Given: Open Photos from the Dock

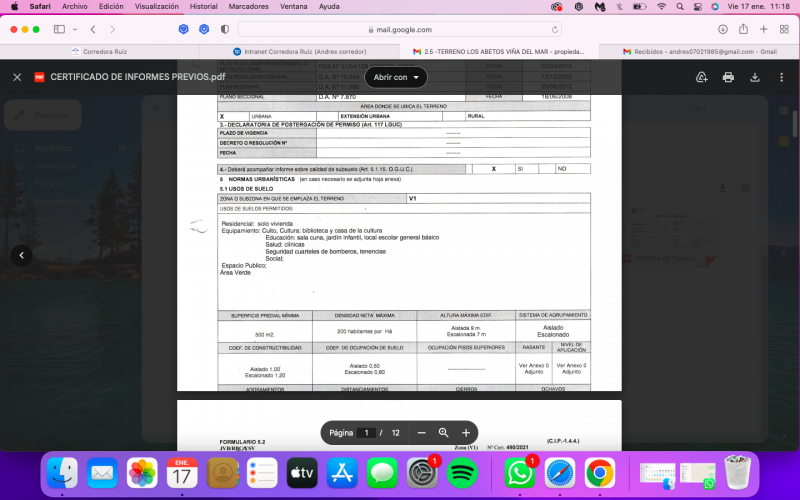Looking at the screenshot, I should pos(142,473).
